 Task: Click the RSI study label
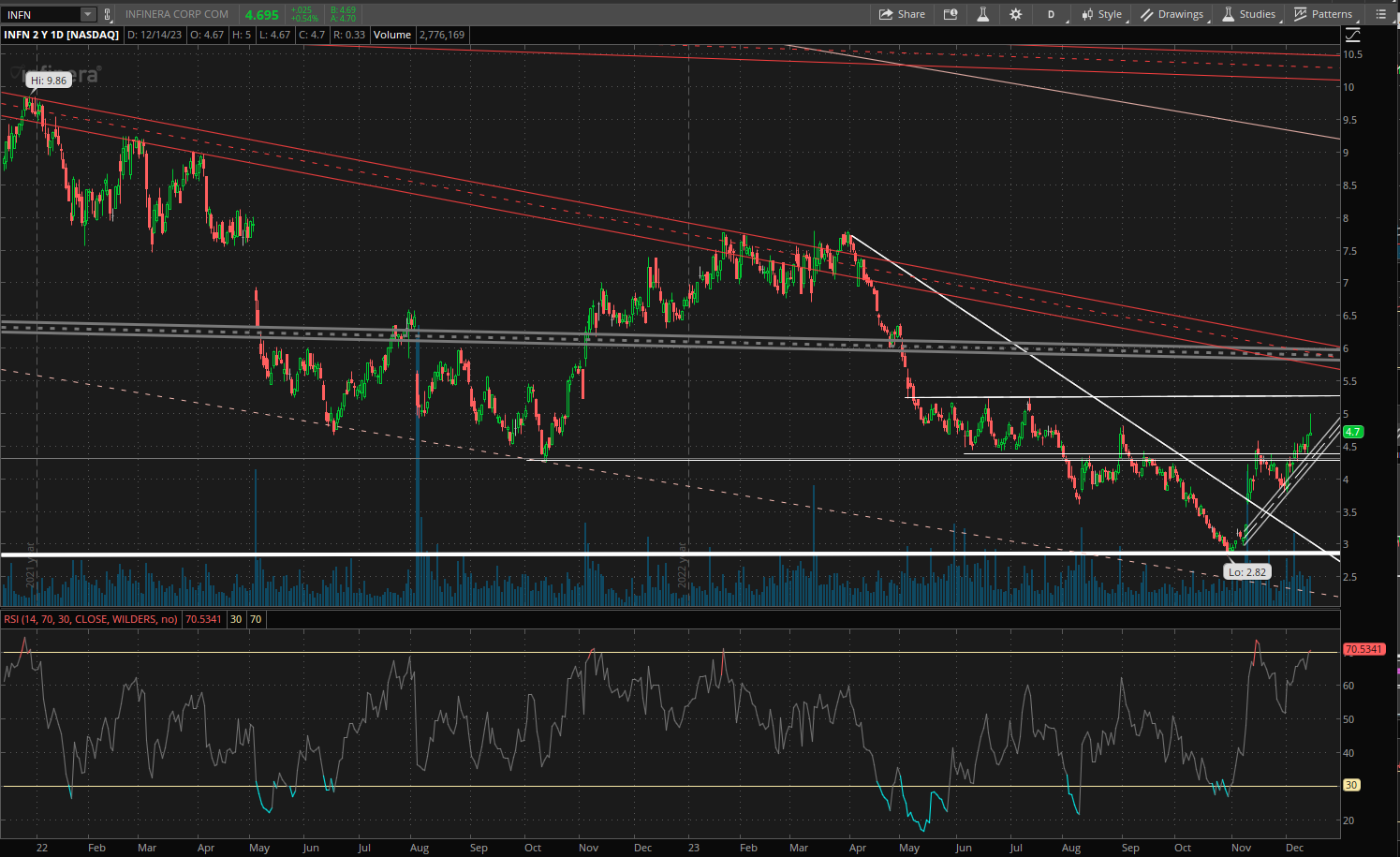point(91,619)
